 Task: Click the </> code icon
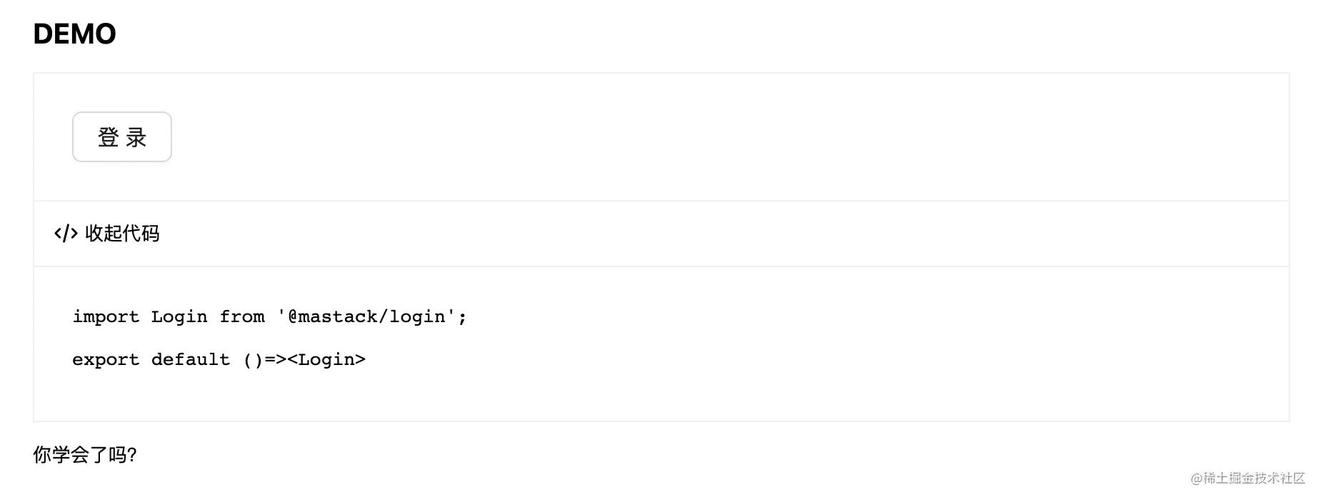tap(66, 234)
